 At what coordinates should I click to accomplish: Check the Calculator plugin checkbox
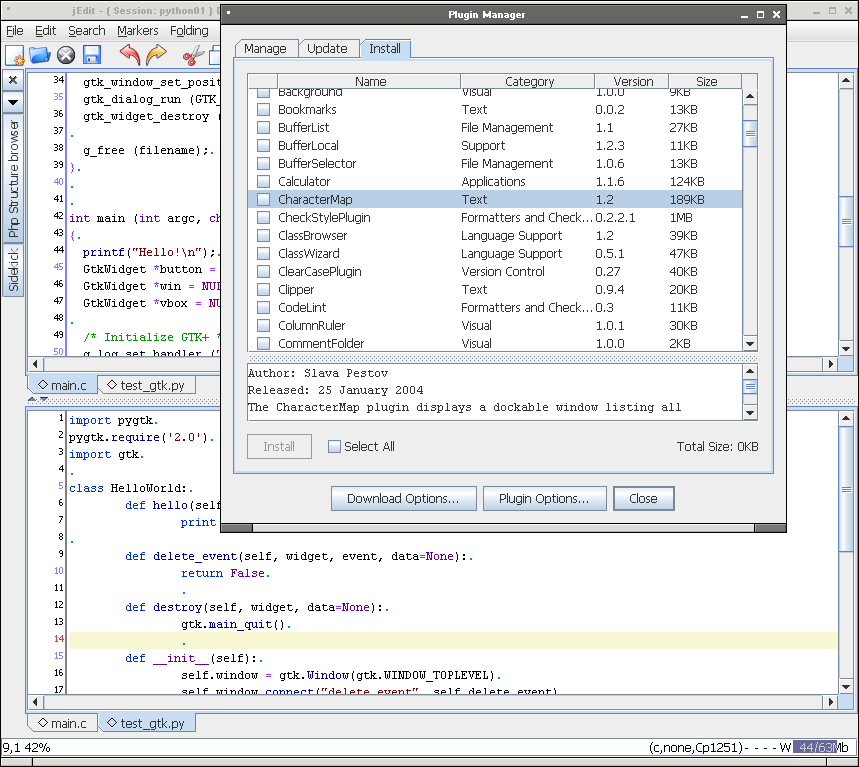click(x=264, y=181)
